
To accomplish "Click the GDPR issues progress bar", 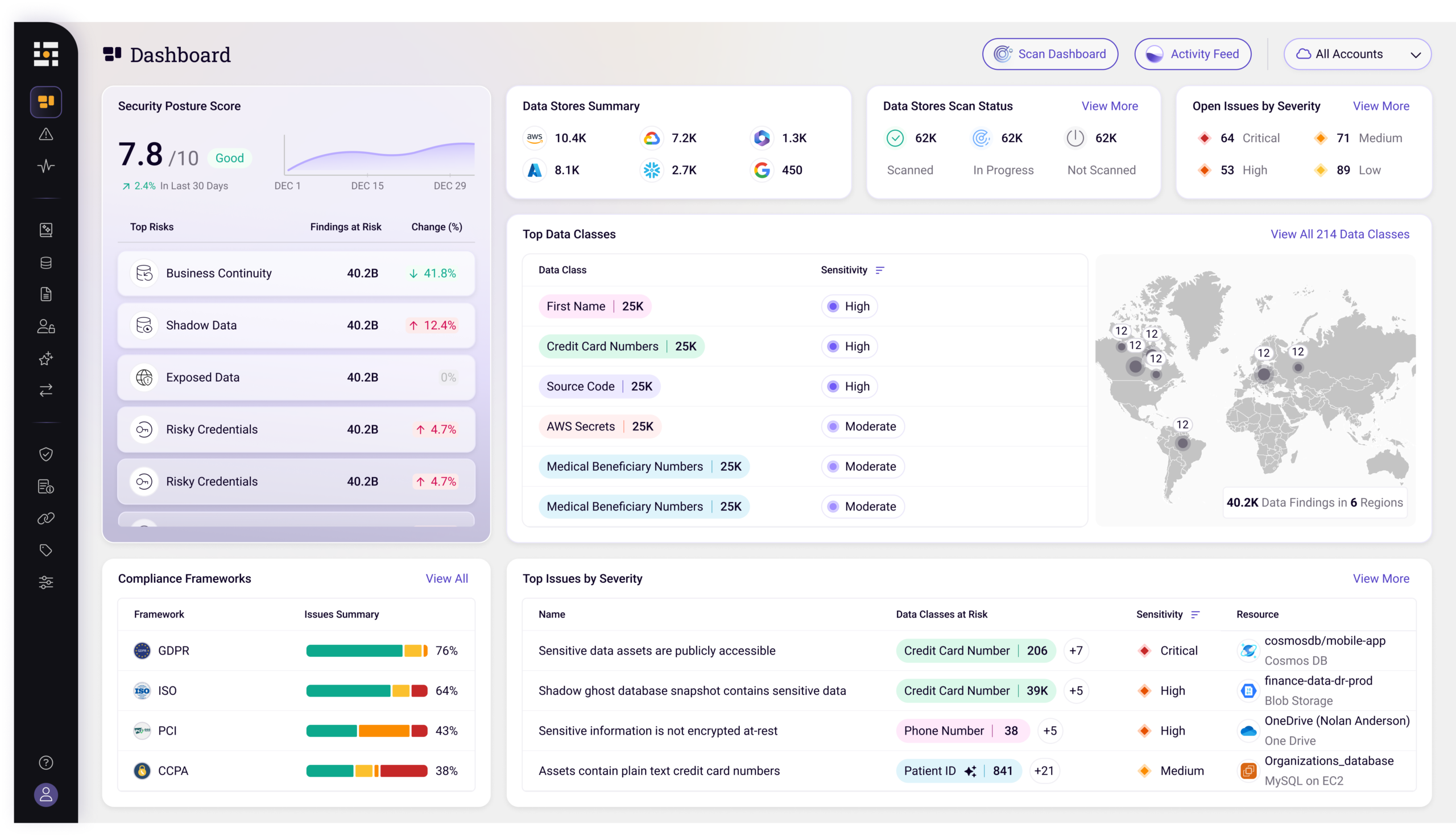I will pyautogui.click(x=367, y=650).
